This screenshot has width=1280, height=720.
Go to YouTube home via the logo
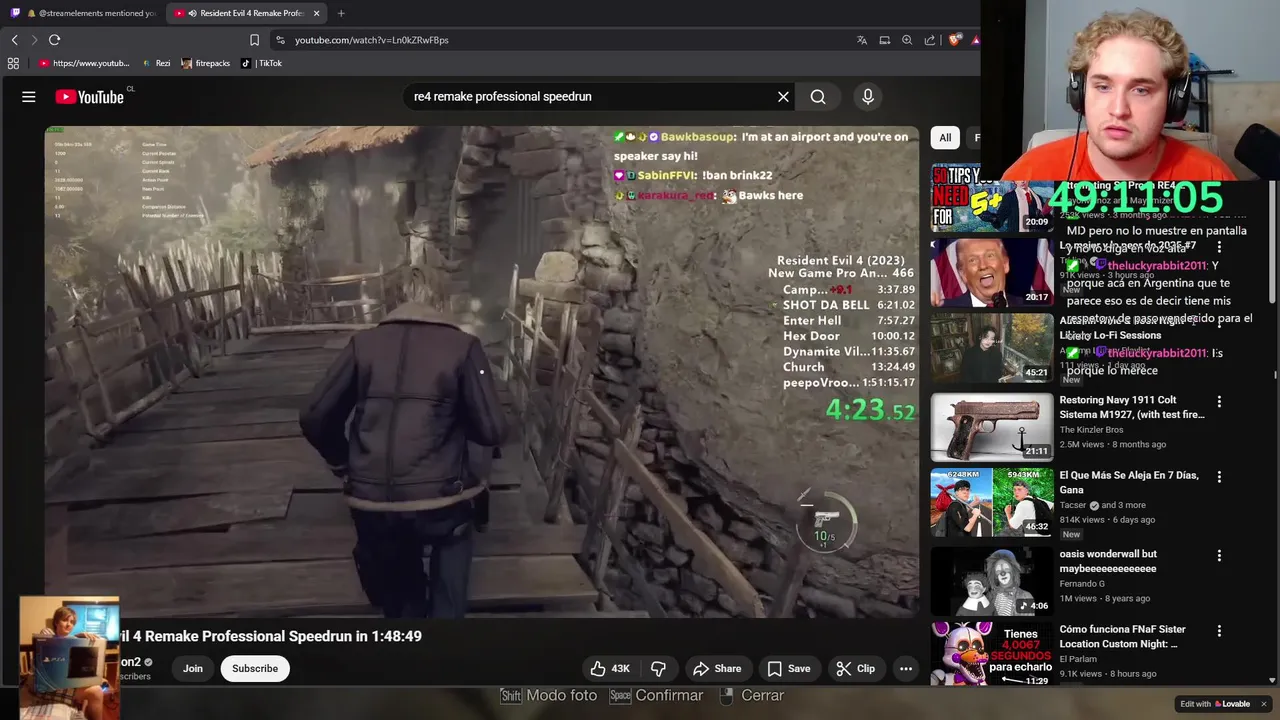[89, 97]
